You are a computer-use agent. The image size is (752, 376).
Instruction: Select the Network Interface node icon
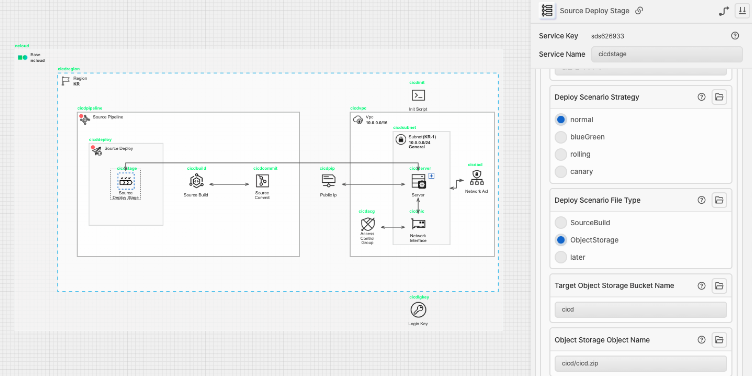click(418, 223)
